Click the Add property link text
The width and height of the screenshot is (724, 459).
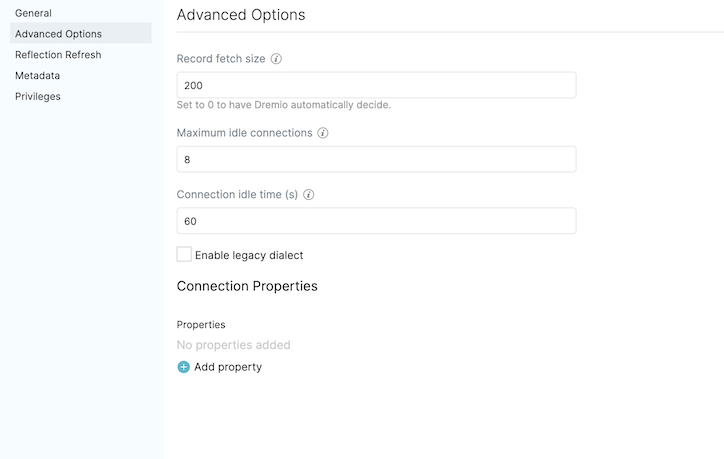click(x=228, y=367)
